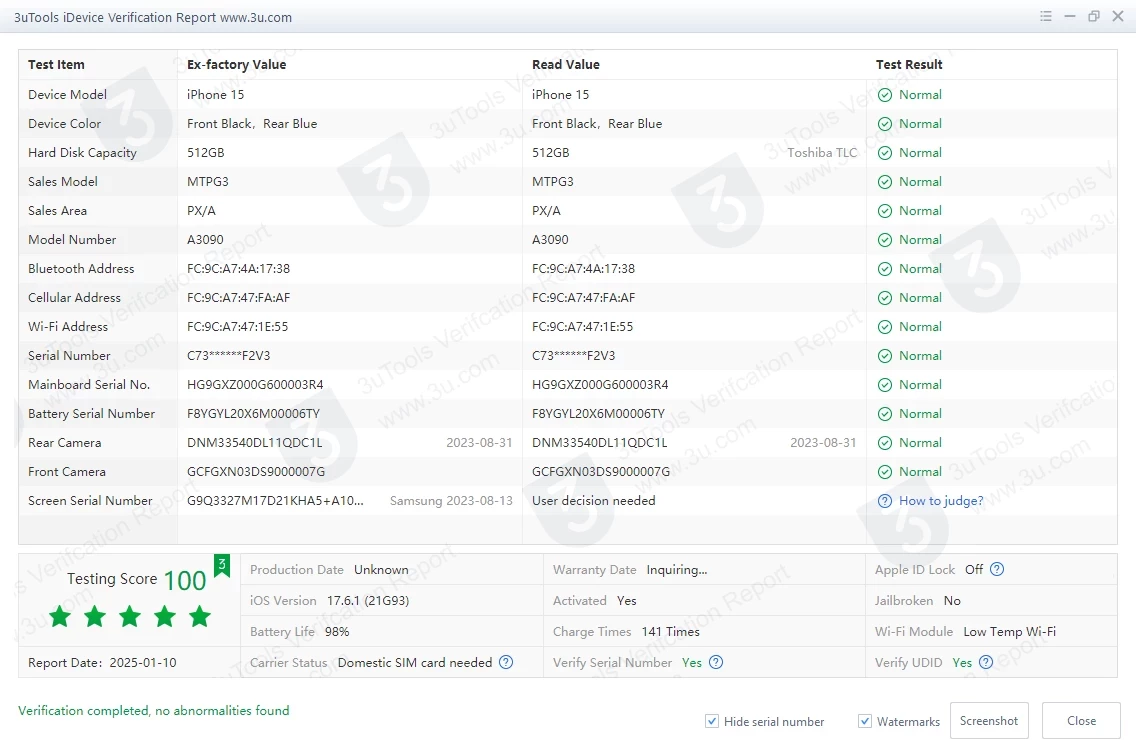Image resolution: width=1136 pixels, height=753 pixels.
Task: Click ex-factory Wi-Fi address FC:9C:A7:47:1E:55
Action: tap(238, 327)
